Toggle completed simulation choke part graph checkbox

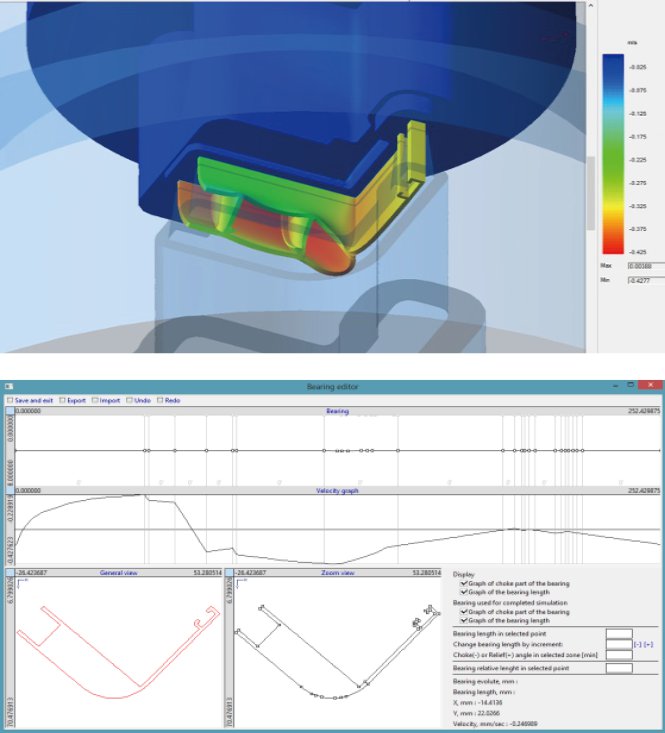point(463,612)
